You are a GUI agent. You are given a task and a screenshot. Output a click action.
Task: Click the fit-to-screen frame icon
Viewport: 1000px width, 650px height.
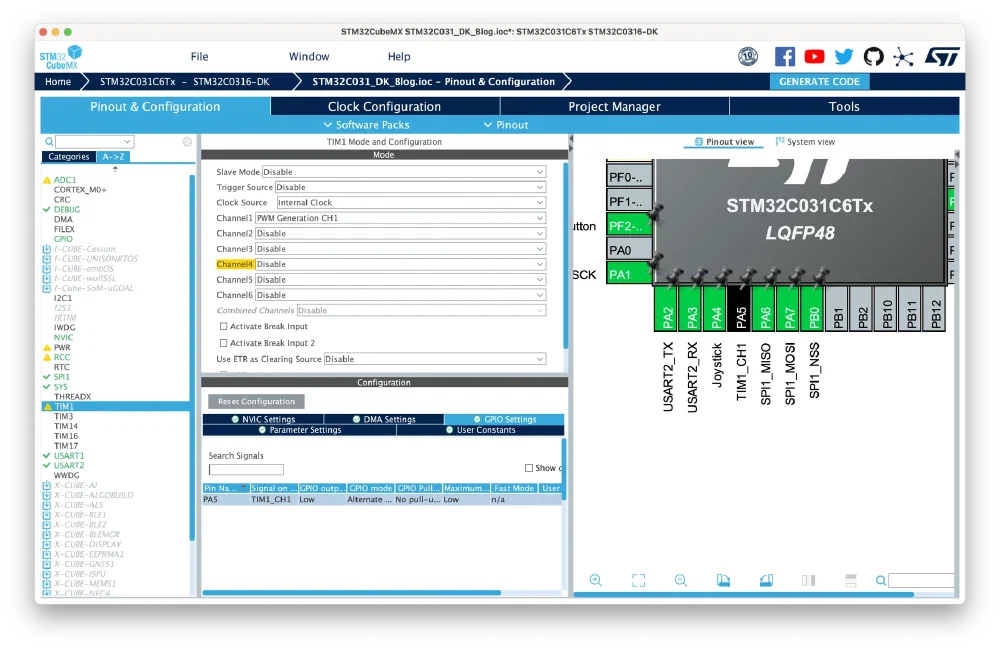tap(638, 581)
